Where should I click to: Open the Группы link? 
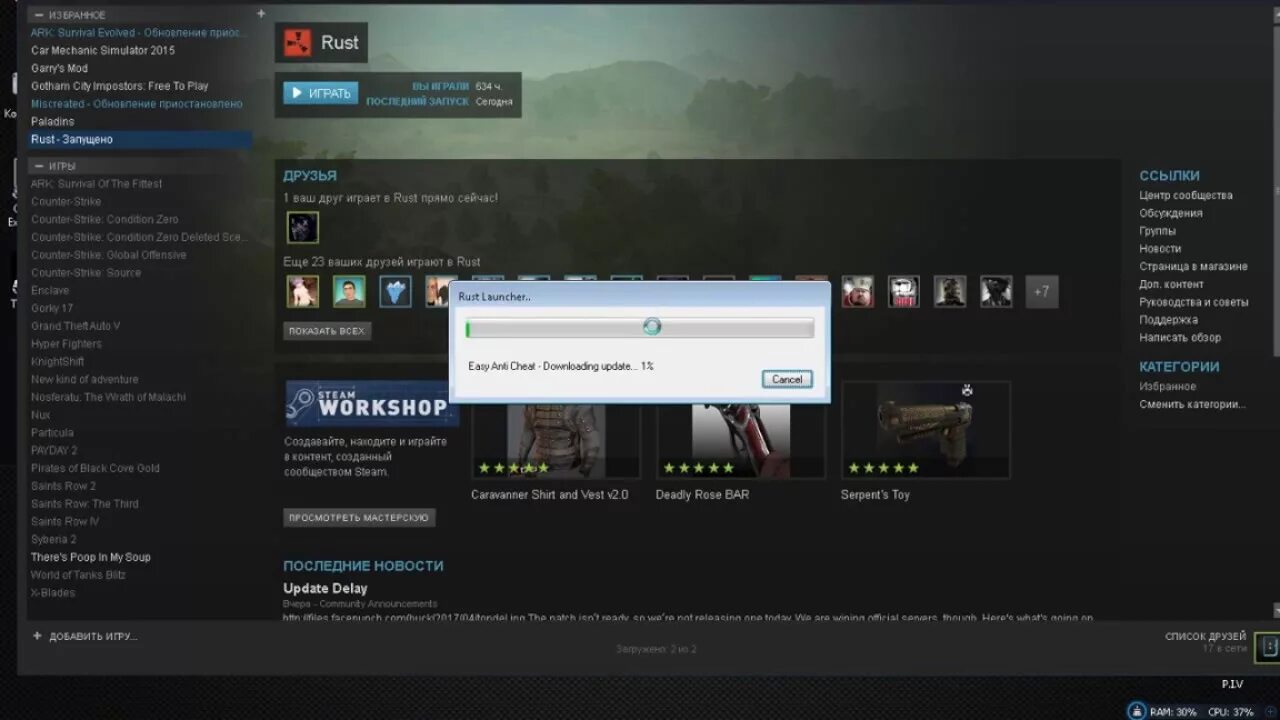point(1158,231)
